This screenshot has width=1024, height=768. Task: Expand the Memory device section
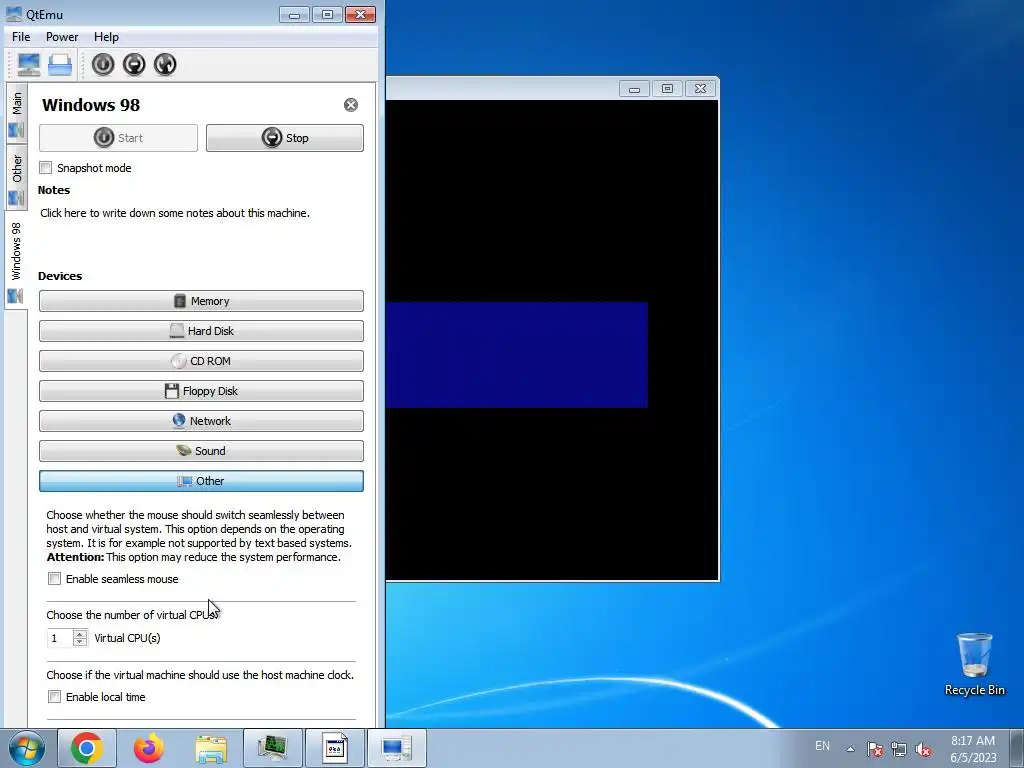click(201, 301)
